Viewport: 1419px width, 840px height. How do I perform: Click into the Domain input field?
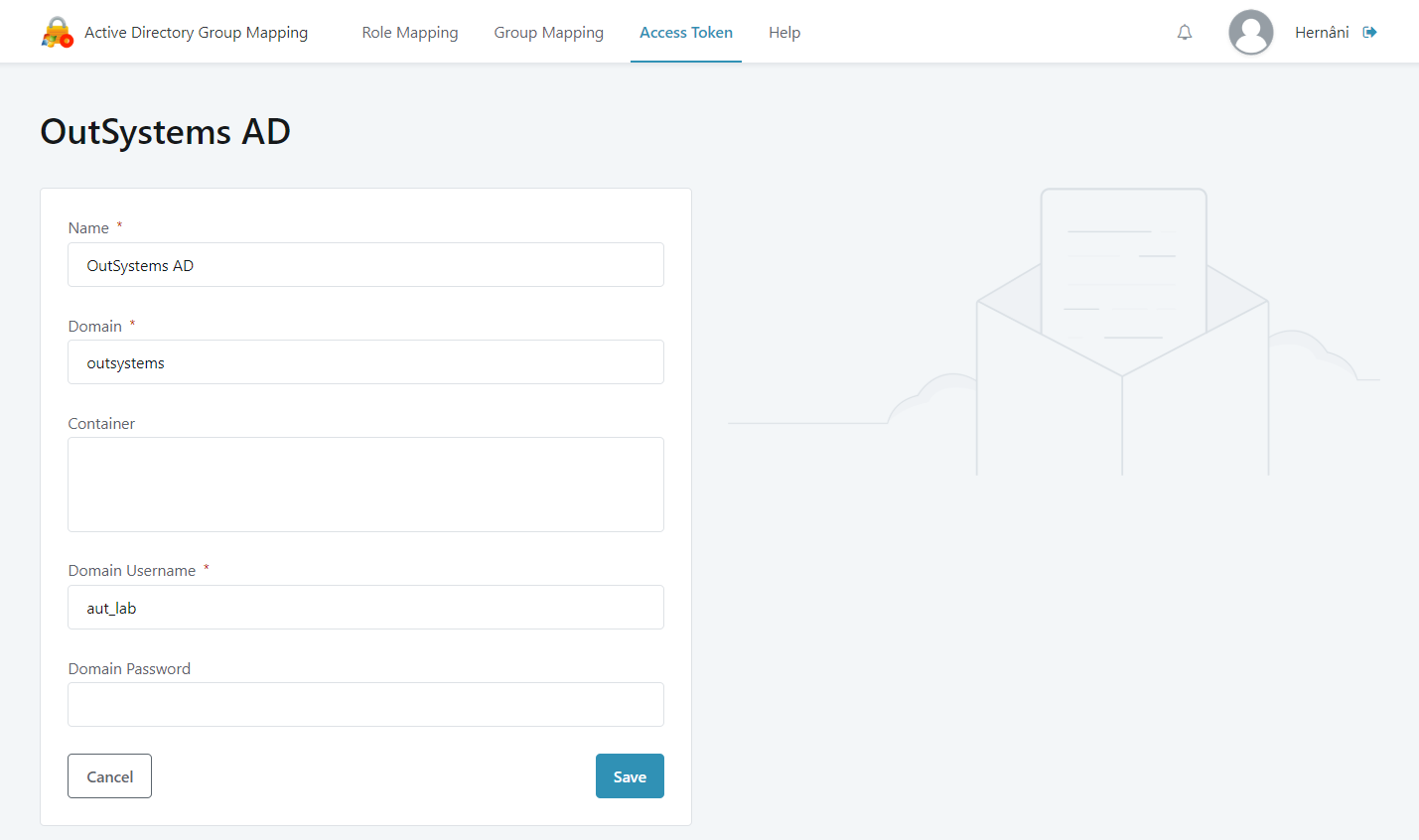coord(365,362)
